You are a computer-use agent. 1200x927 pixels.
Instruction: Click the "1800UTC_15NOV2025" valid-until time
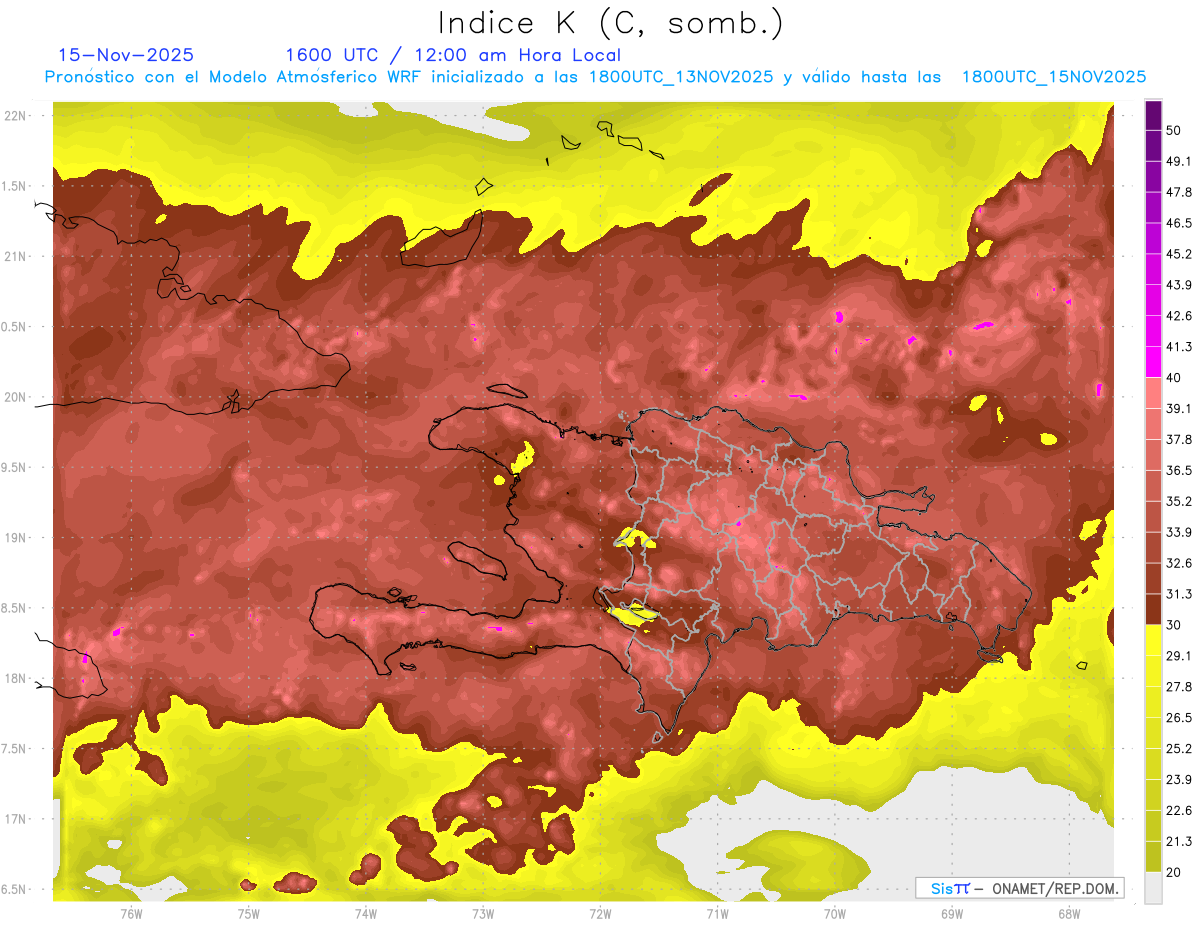tap(1054, 77)
